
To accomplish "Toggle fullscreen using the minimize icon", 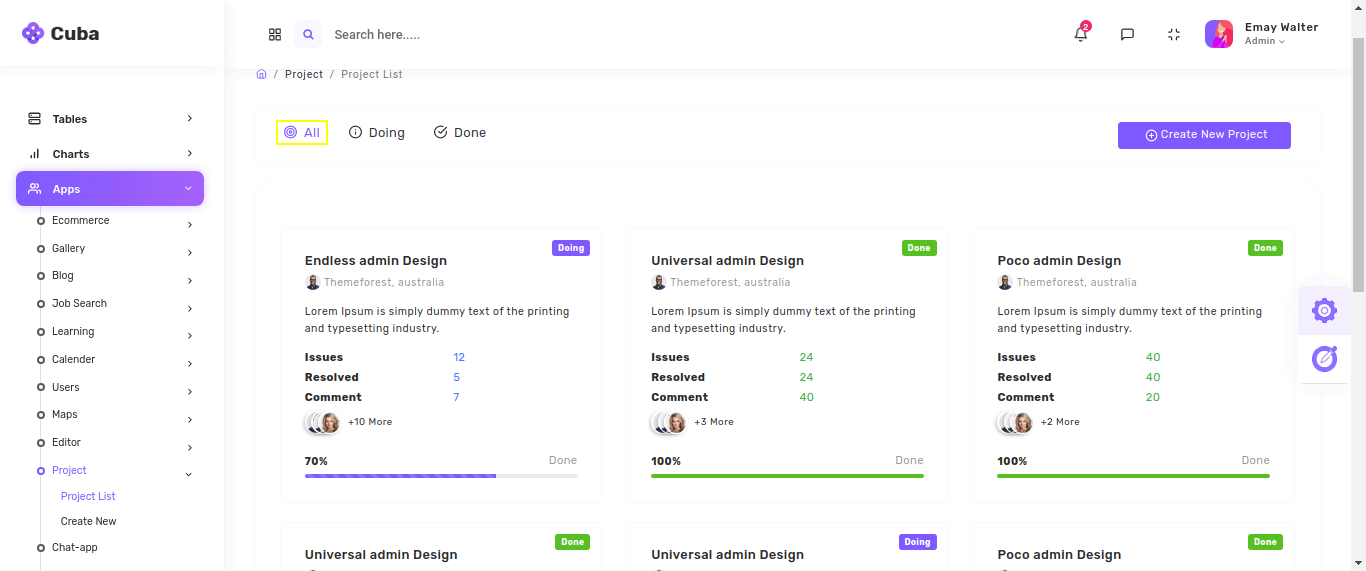I will click(1174, 34).
